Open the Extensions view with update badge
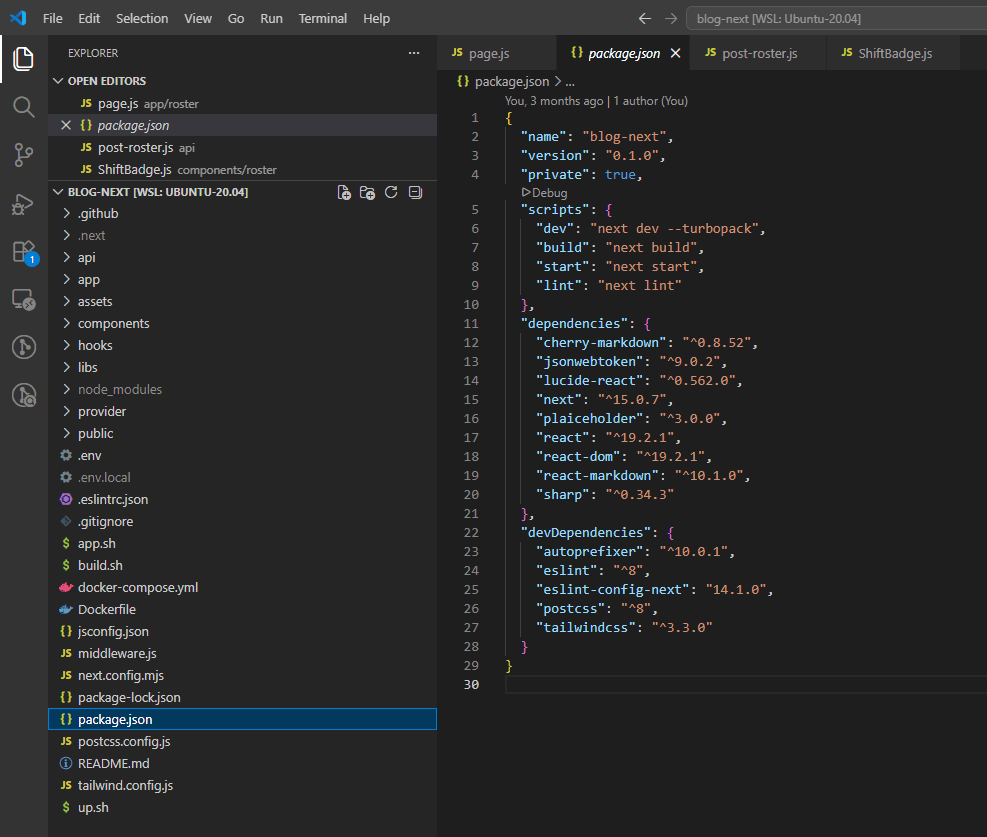 click(x=23, y=252)
